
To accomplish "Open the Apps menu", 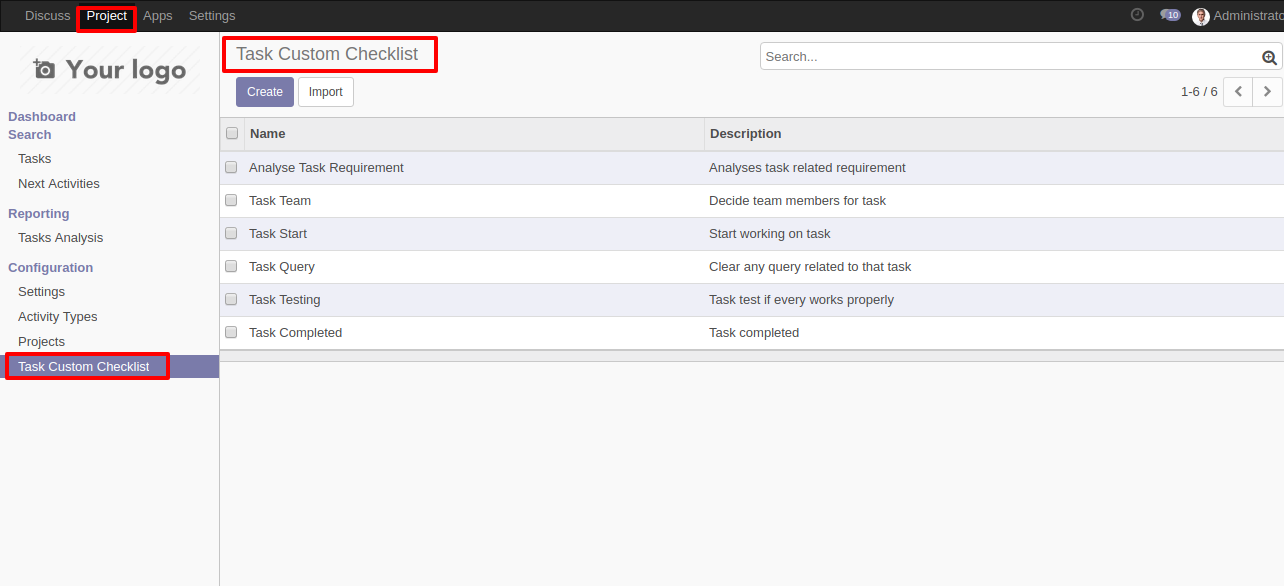I will tap(158, 16).
